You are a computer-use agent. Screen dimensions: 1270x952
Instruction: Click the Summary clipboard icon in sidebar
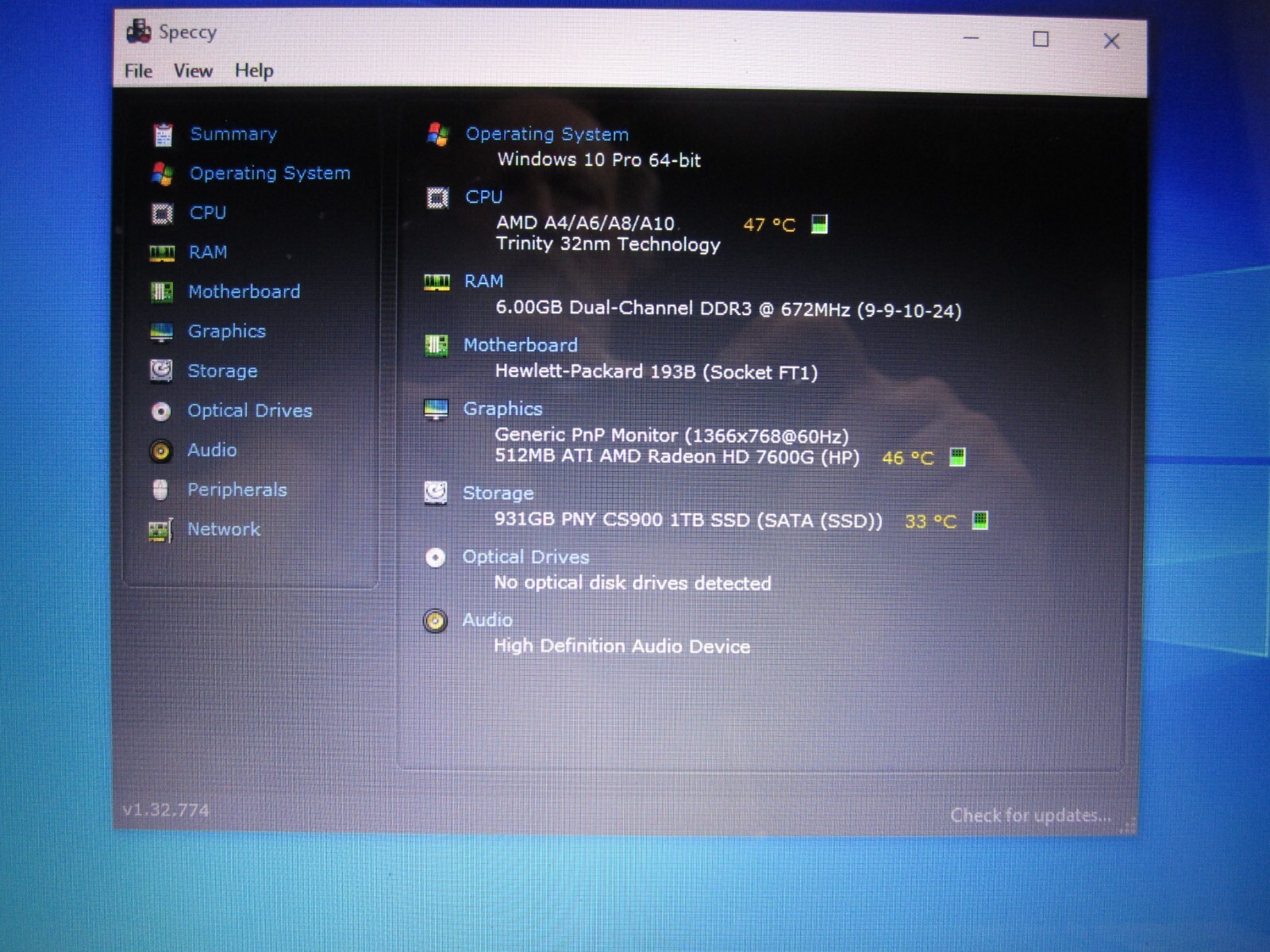[164, 135]
